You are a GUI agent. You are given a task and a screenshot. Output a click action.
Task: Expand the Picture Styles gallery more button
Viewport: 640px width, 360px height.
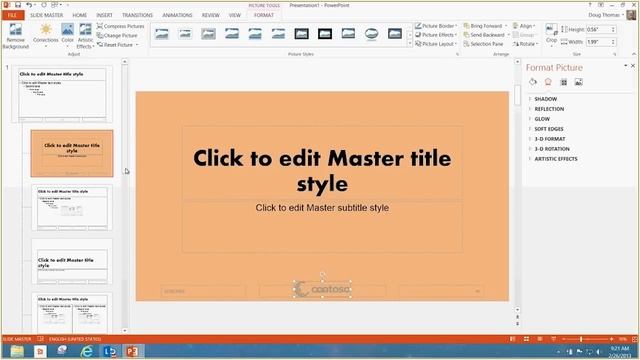click(x=409, y=44)
